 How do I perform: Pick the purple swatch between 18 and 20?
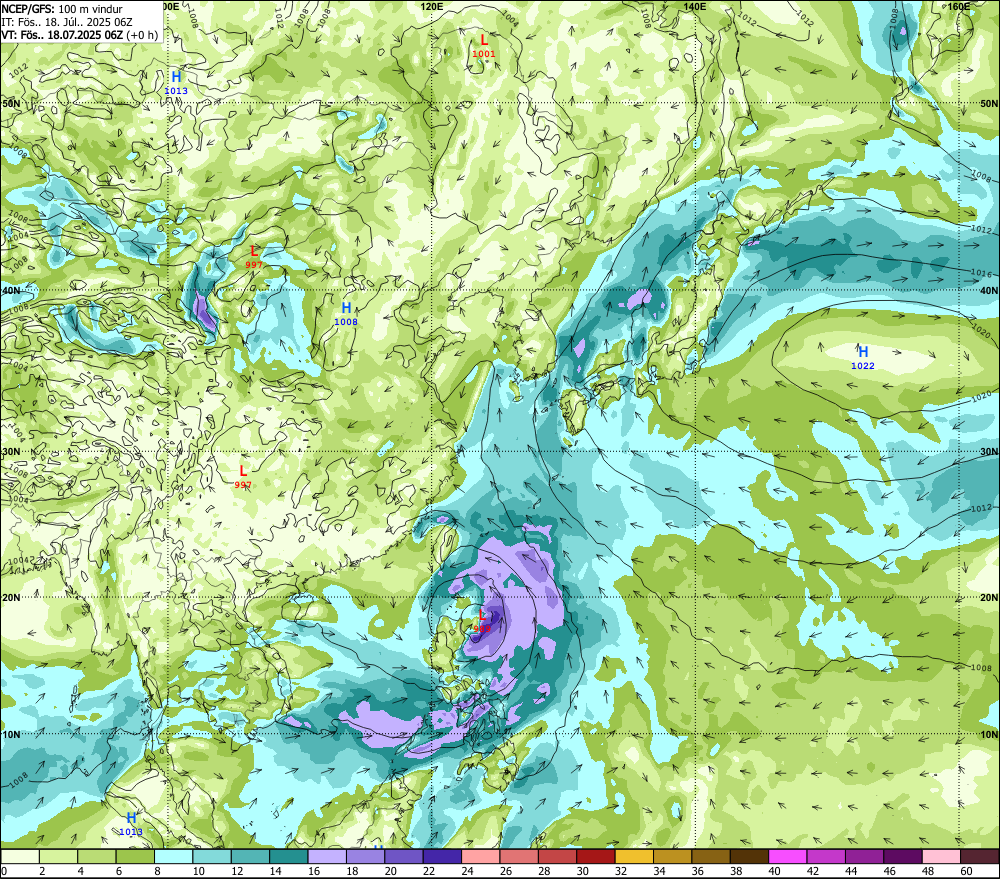click(x=365, y=856)
